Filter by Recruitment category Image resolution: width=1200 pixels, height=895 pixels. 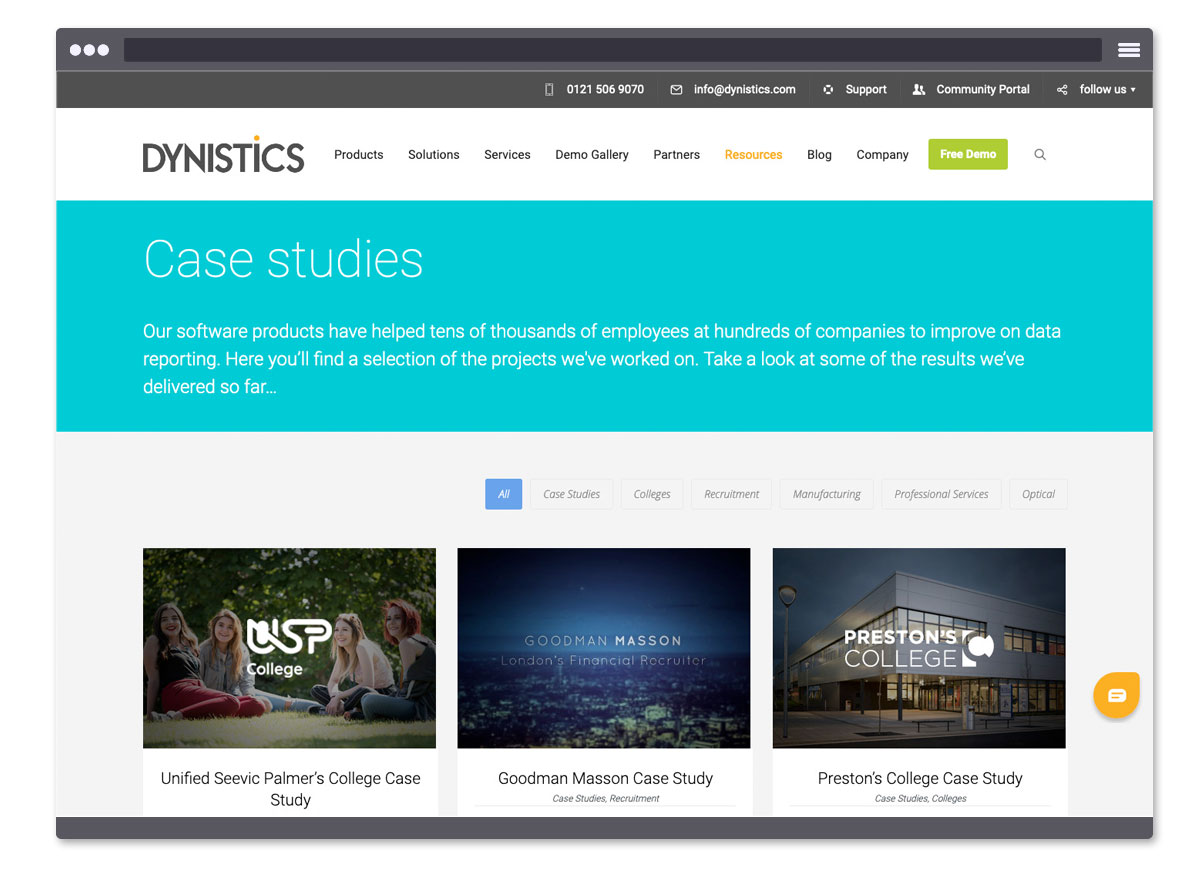[x=731, y=494]
